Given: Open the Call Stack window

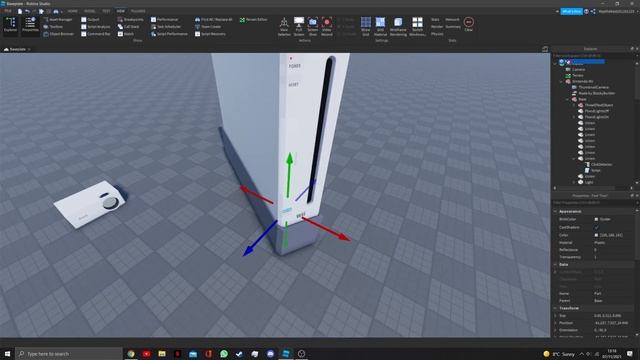Looking at the screenshot, I should (129, 27).
